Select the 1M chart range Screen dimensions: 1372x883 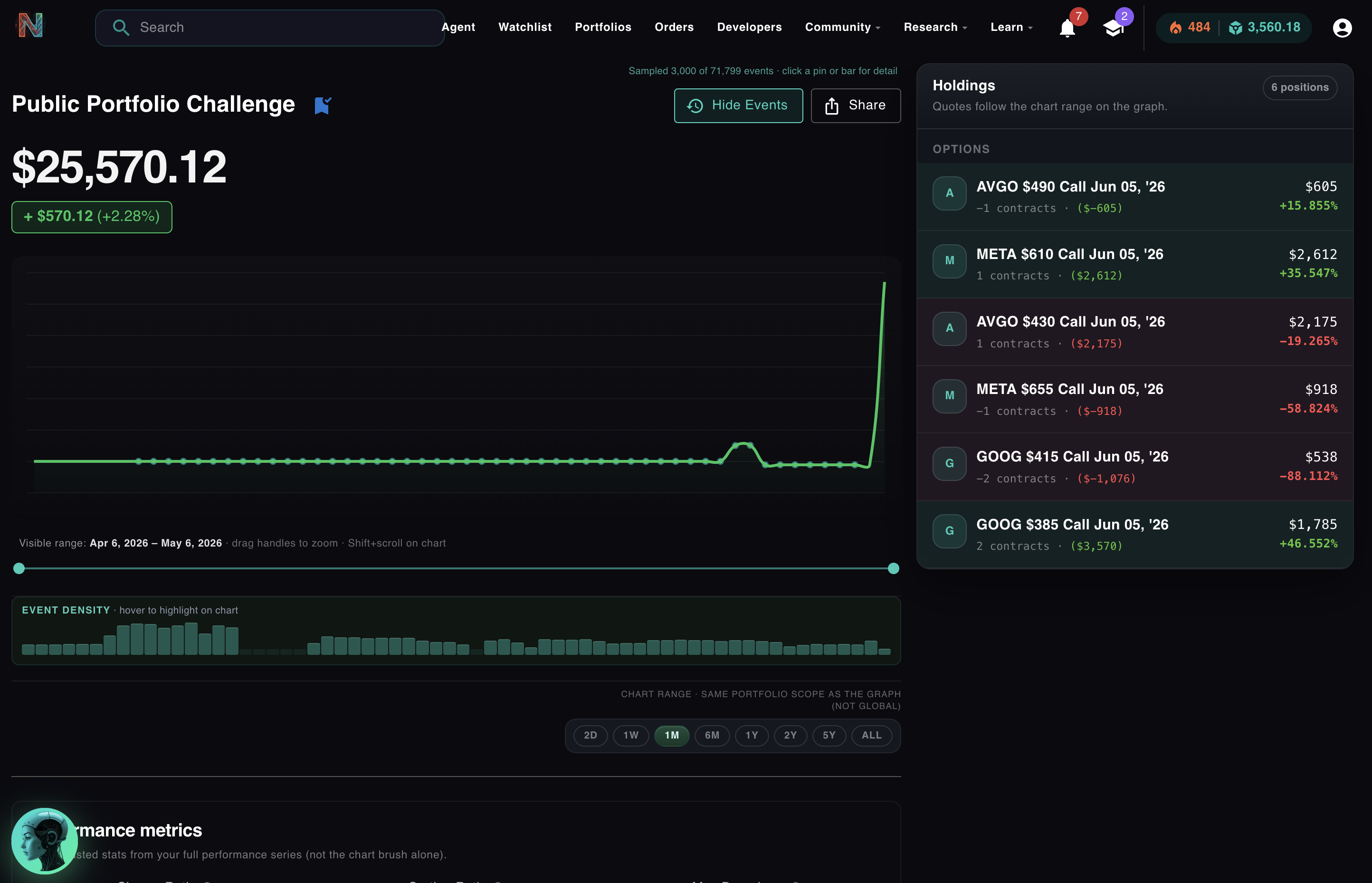[672, 736]
